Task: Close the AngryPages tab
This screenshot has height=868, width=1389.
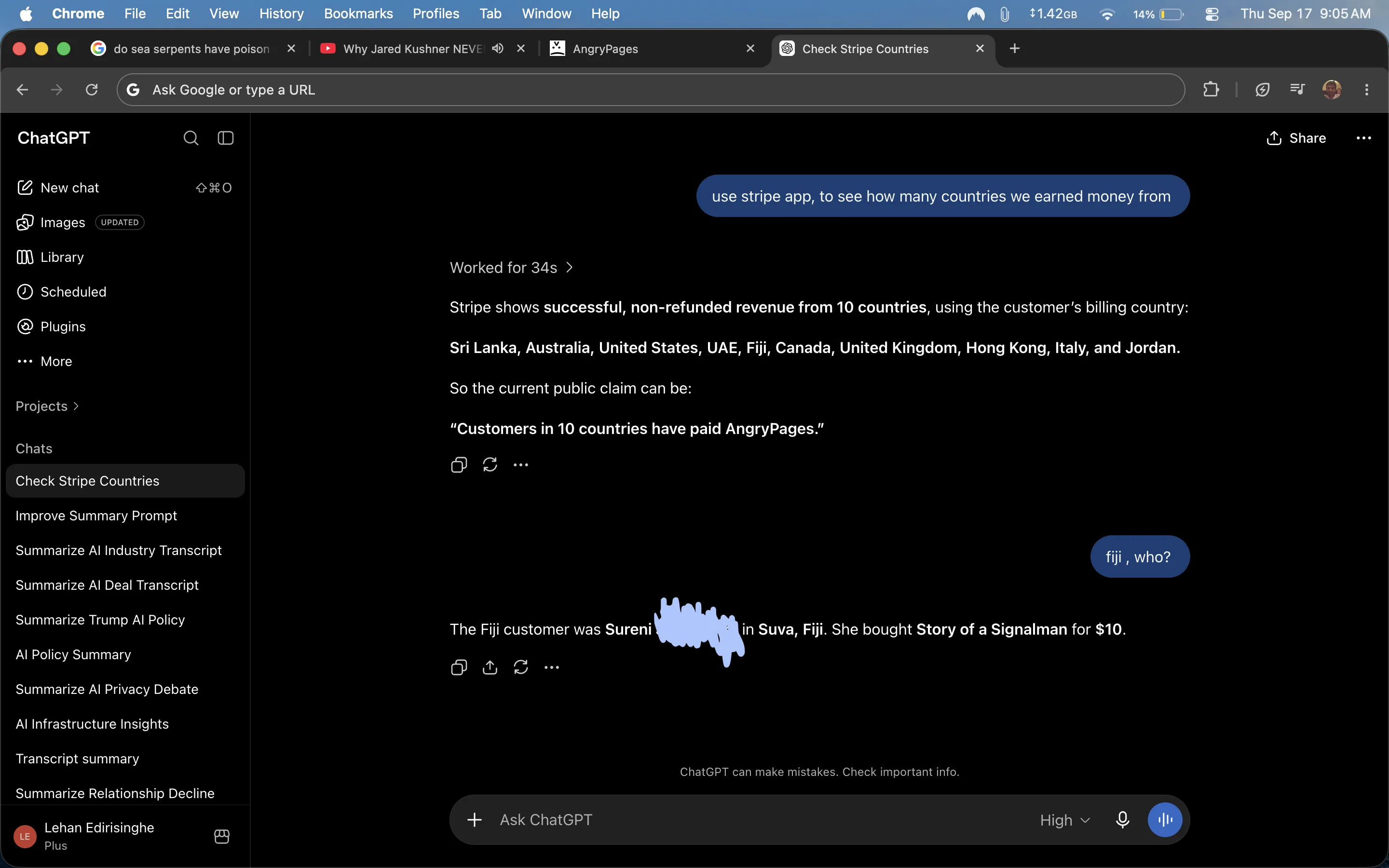Action: 750,48
